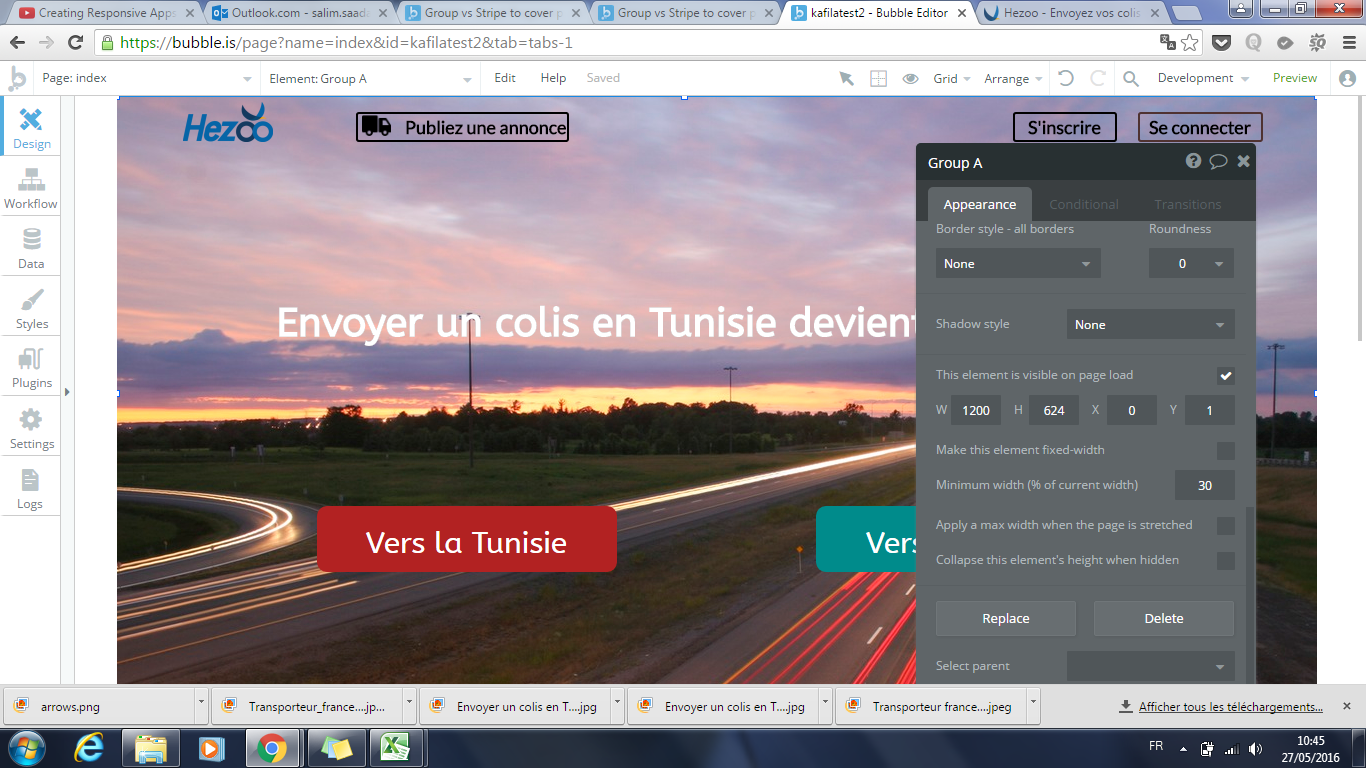Click the height H input field

1054,411
